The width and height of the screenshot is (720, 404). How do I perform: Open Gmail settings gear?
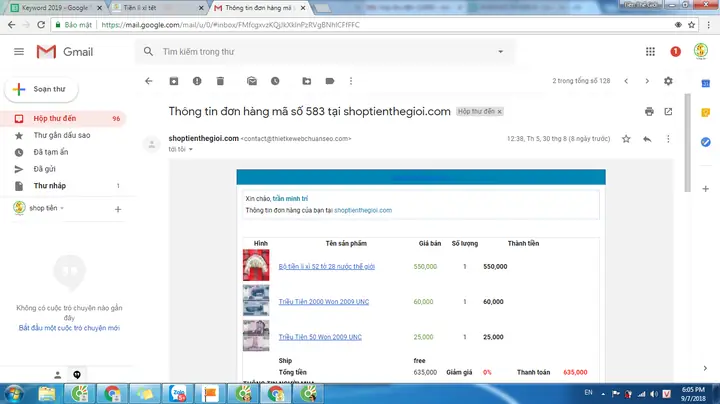click(668, 81)
